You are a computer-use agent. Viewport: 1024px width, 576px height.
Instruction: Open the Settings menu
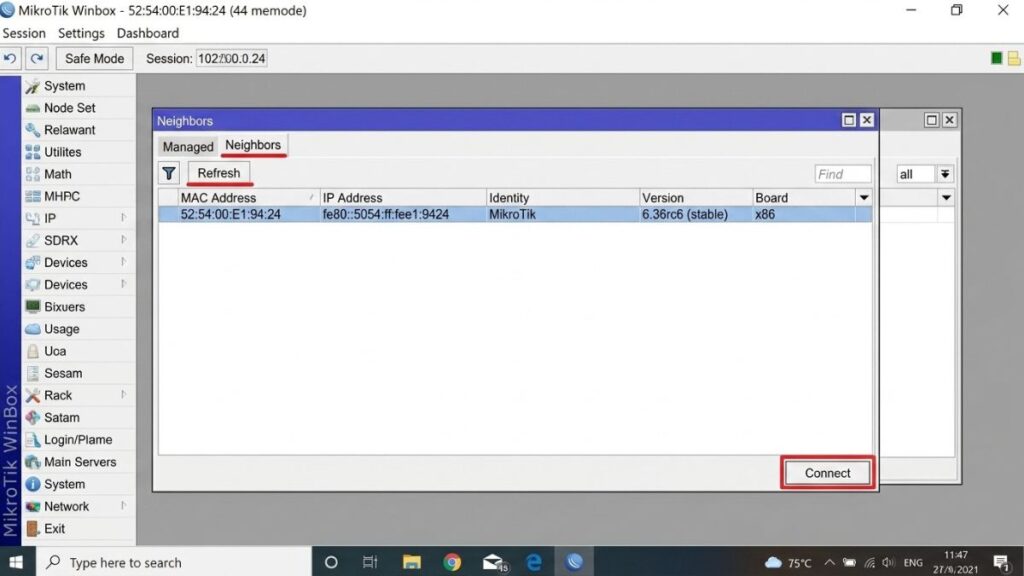click(81, 33)
